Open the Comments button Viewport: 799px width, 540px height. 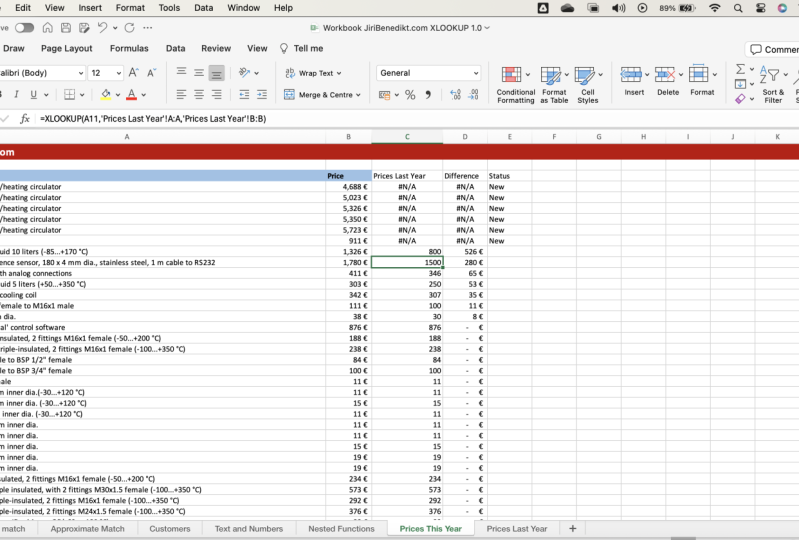774,49
